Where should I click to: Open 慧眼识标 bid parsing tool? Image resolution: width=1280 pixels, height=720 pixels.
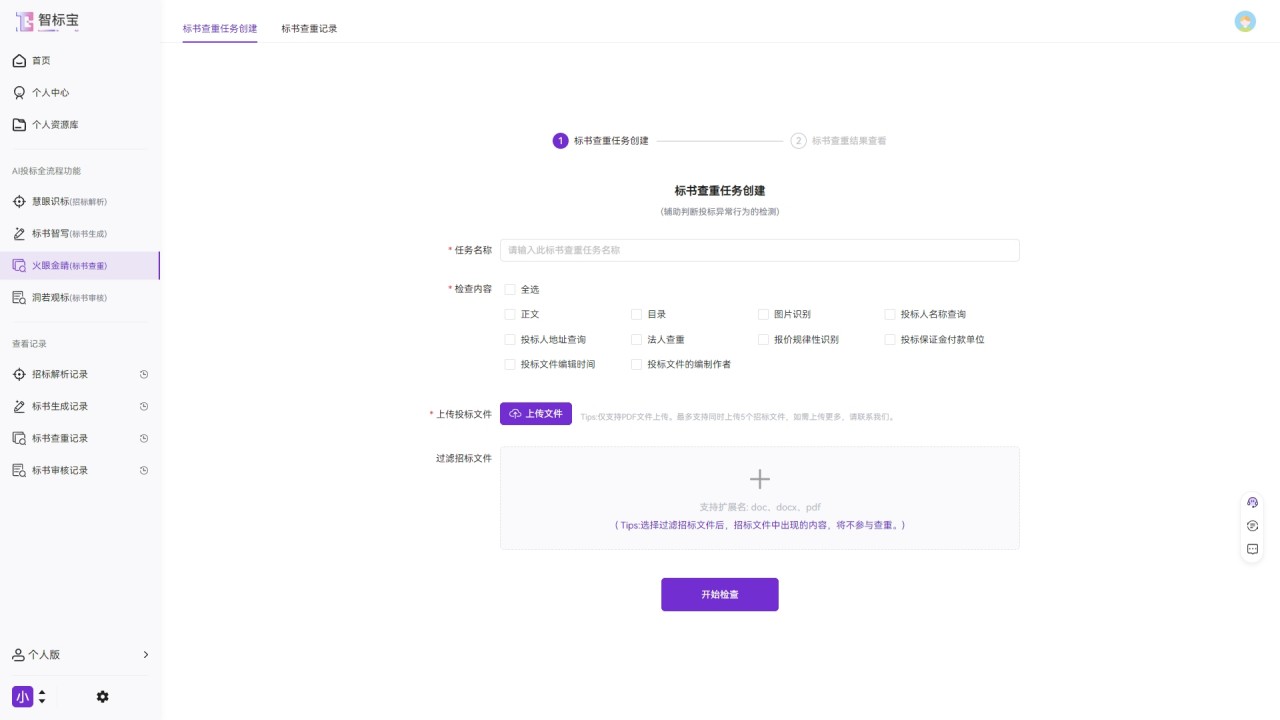(68, 202)
